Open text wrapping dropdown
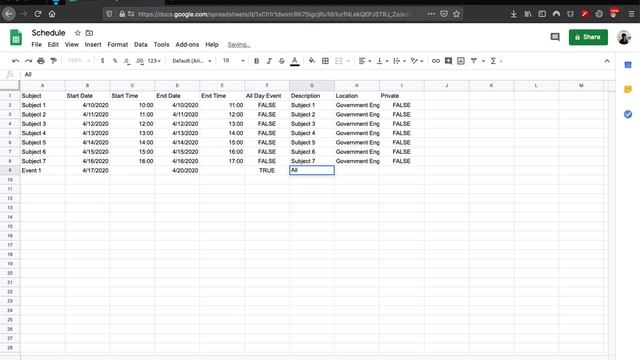 (399, 61)
